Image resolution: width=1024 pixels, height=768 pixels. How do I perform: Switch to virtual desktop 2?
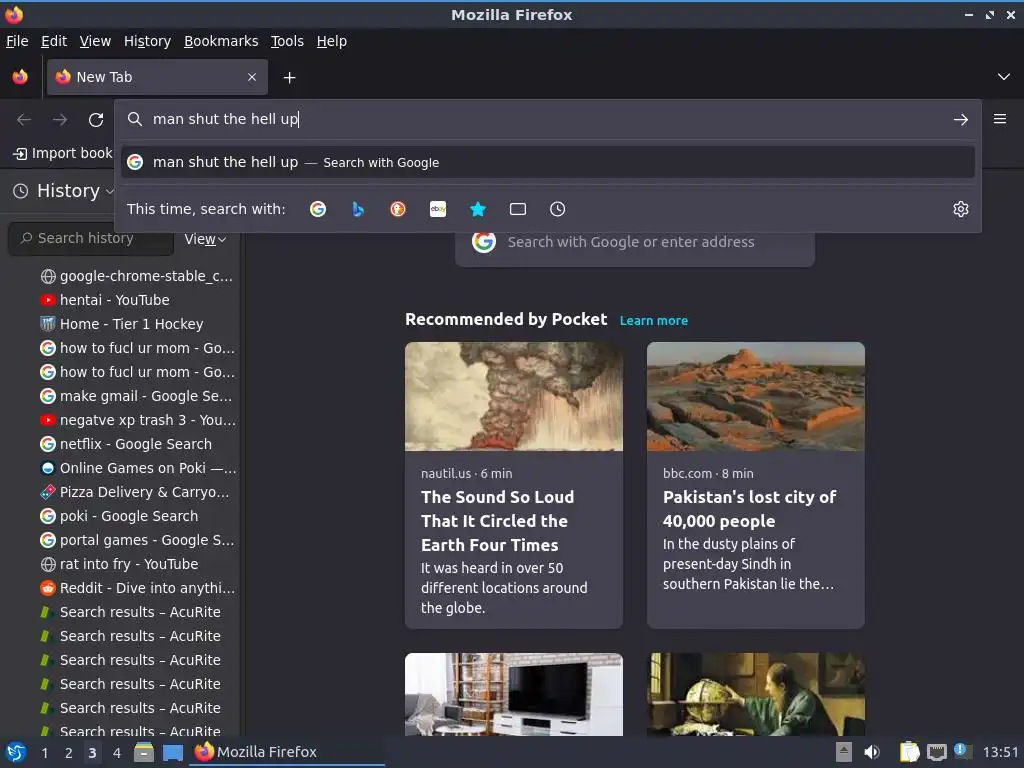(x=69, y=753)
